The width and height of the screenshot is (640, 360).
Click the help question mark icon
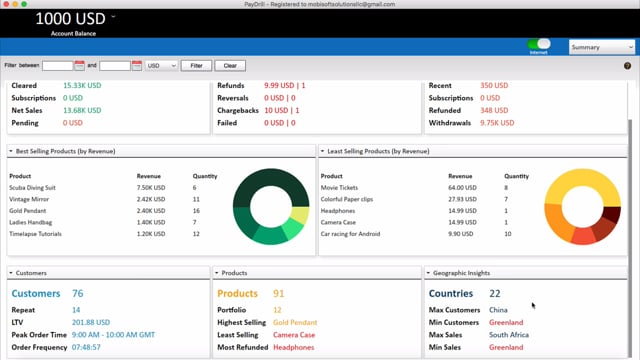click(x=627, y=66)
